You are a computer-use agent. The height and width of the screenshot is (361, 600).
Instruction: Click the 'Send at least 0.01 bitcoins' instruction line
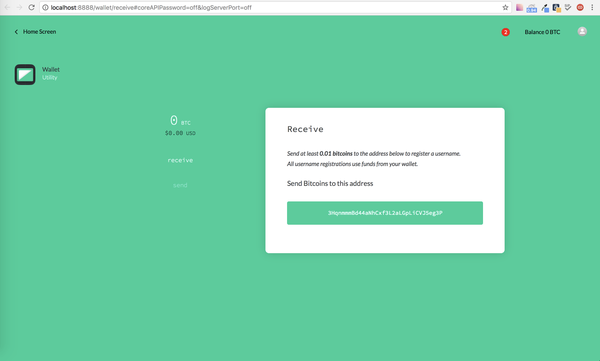click(374, 154)
